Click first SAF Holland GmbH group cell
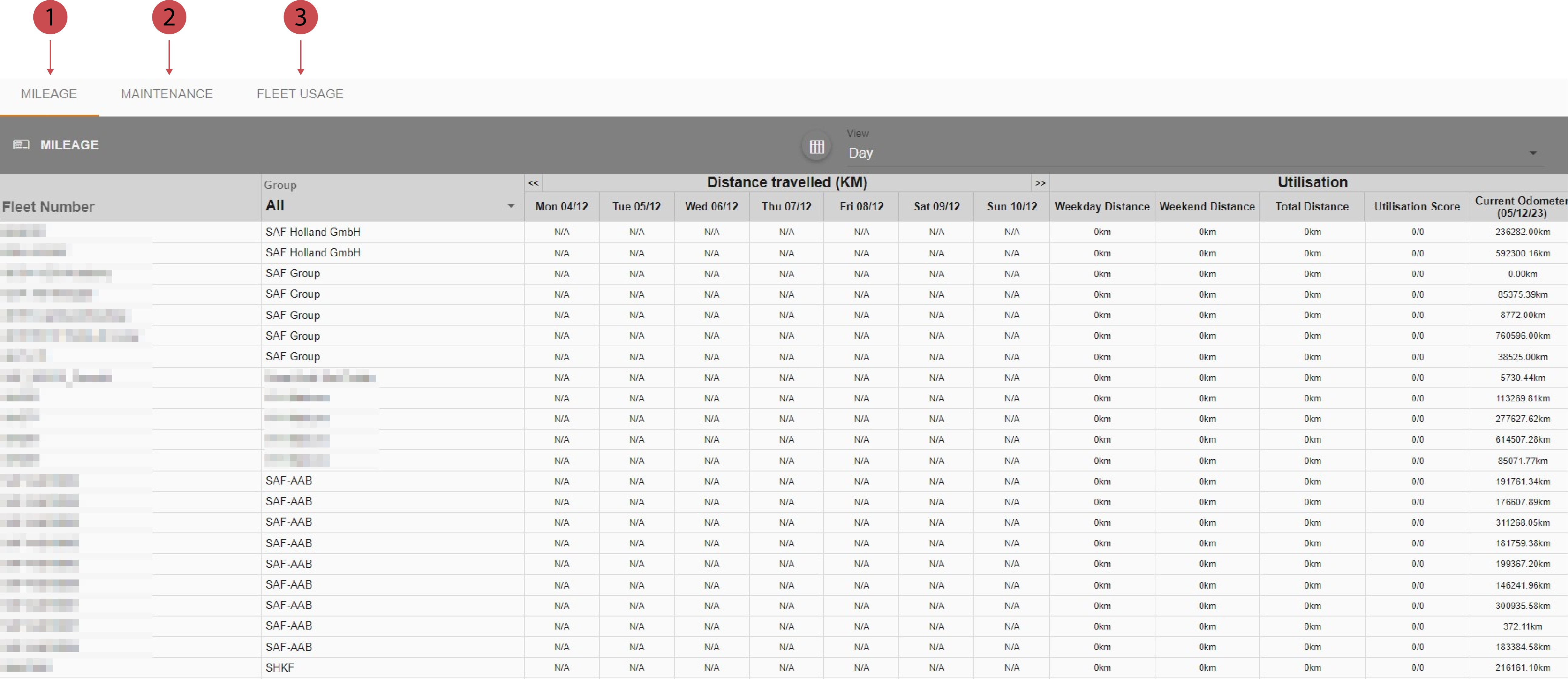The width and height of the screenshot is (1568, 679). (x=313, y=232)
